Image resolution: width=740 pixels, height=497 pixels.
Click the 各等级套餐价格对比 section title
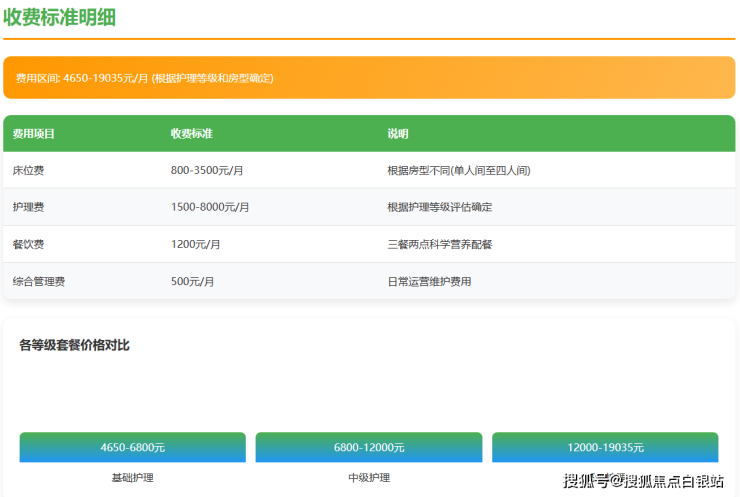tap(74, 345)
